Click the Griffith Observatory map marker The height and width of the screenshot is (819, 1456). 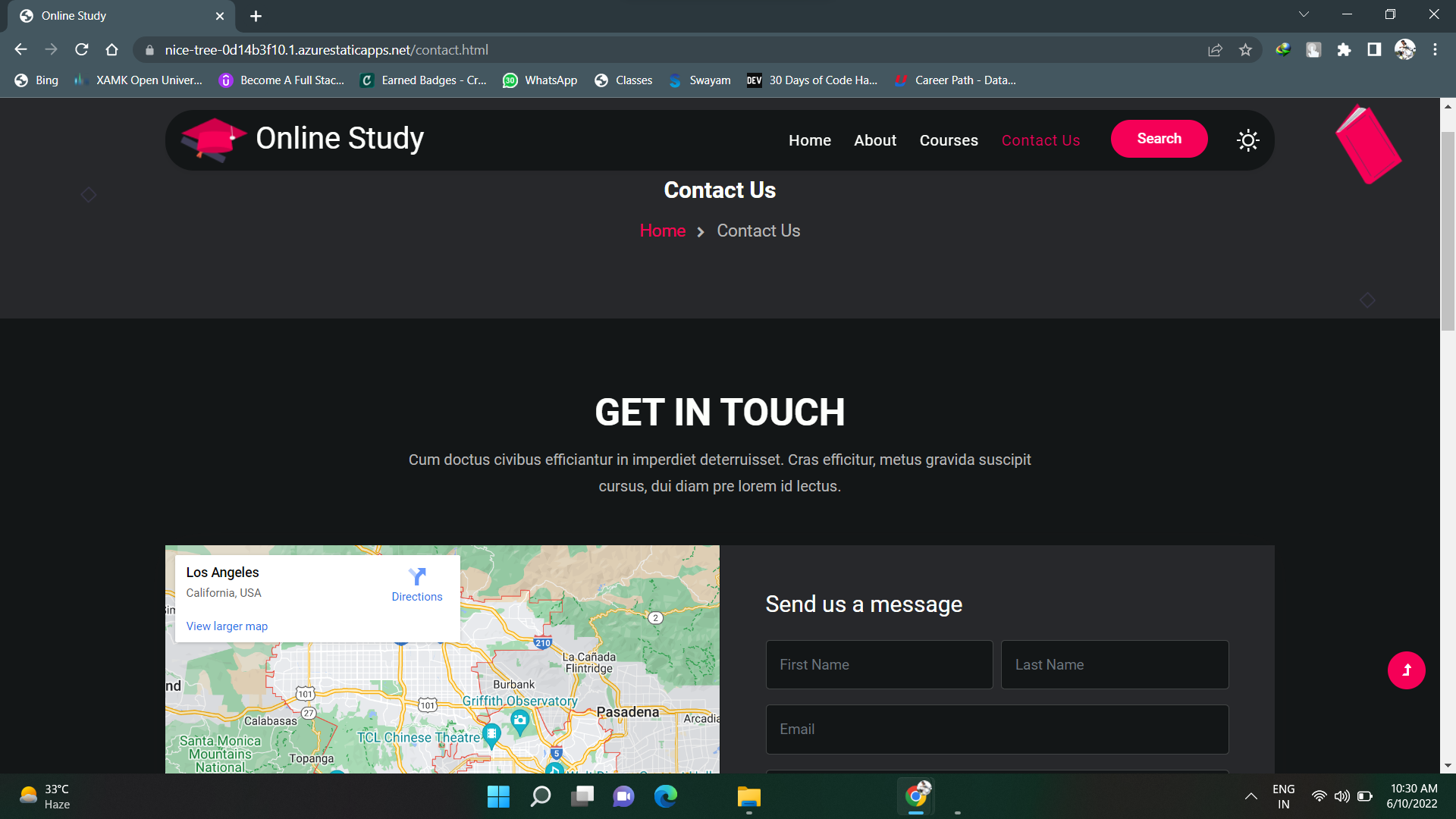[x=519, y=720]
